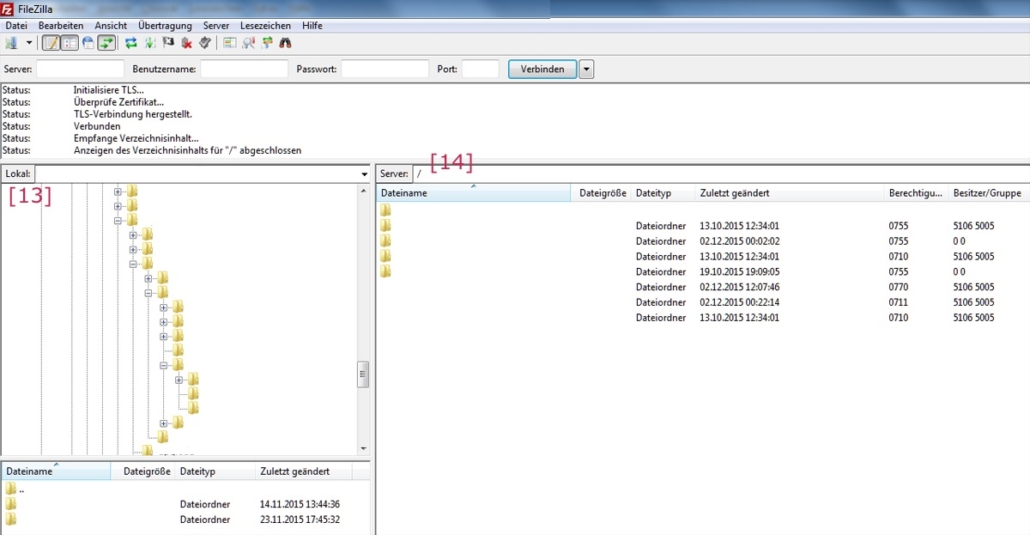Screen dimensions: 1030x535
Task: Open the Lesezeichen menu
Action: click(x=265, y=26)
